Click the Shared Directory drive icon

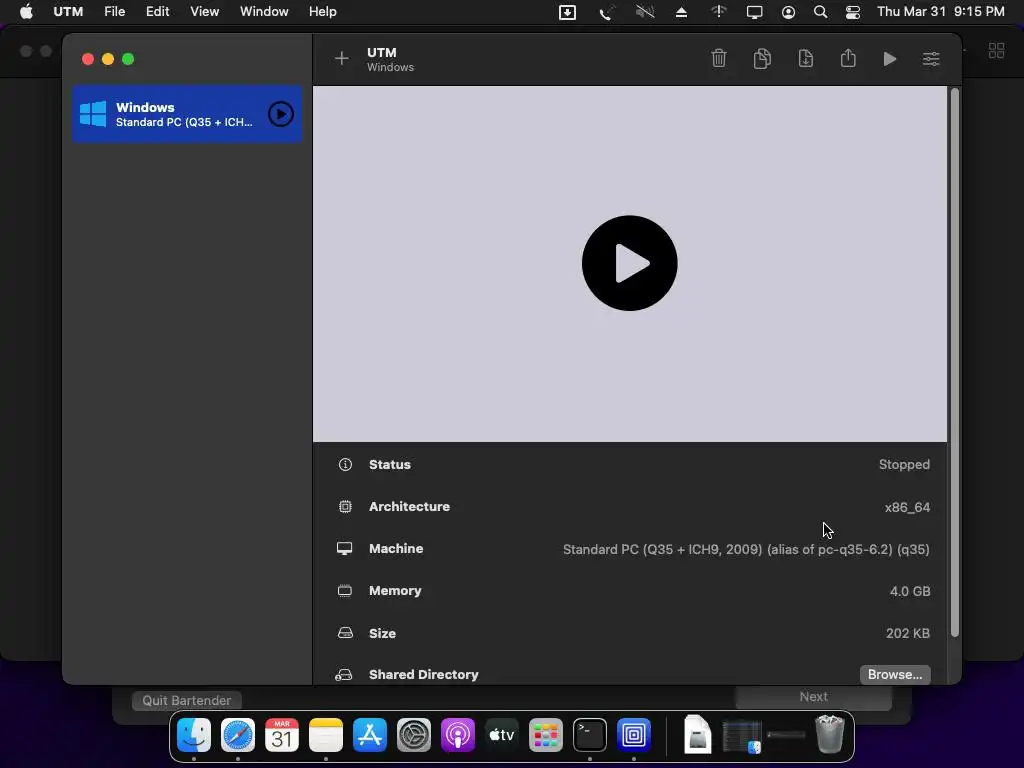(x=344, y=675)
